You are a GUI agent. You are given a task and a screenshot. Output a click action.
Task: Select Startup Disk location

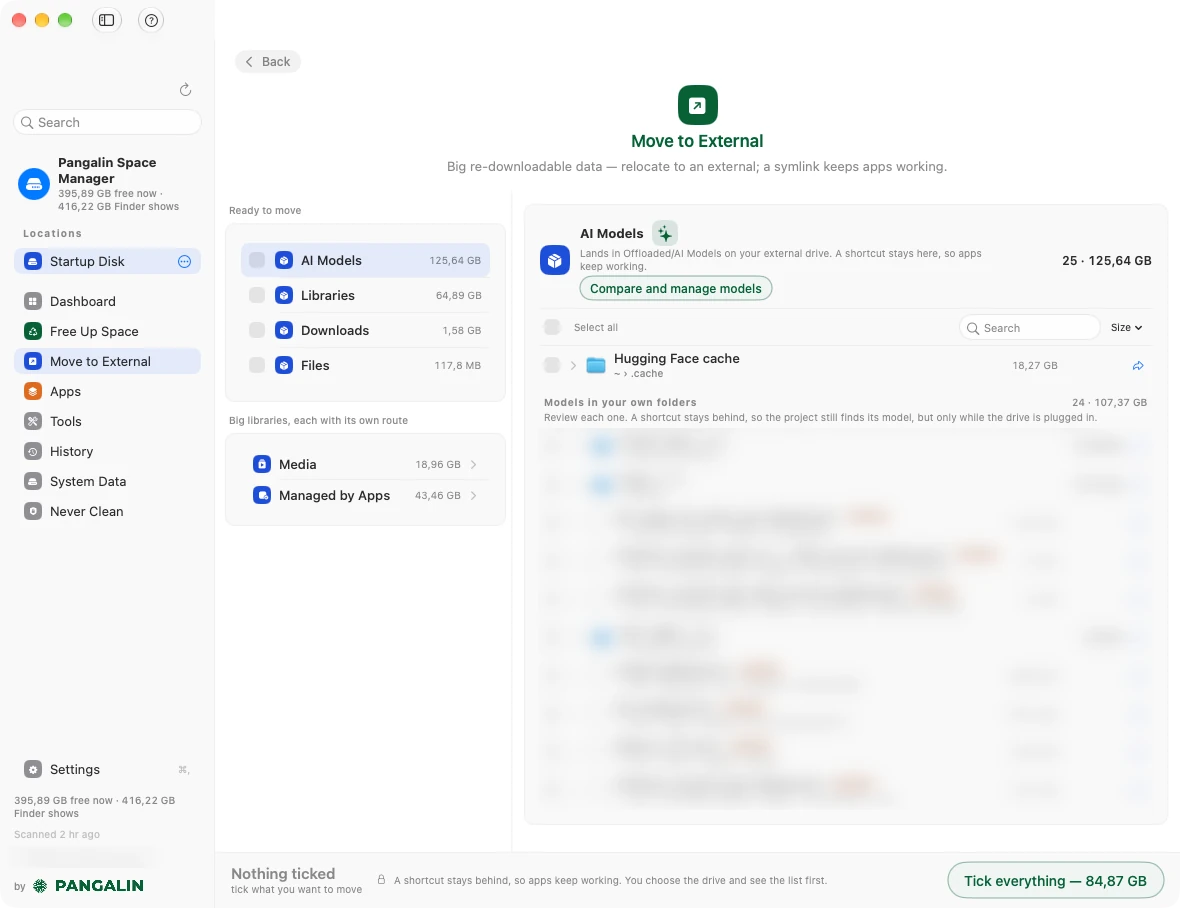pos(107,262)
